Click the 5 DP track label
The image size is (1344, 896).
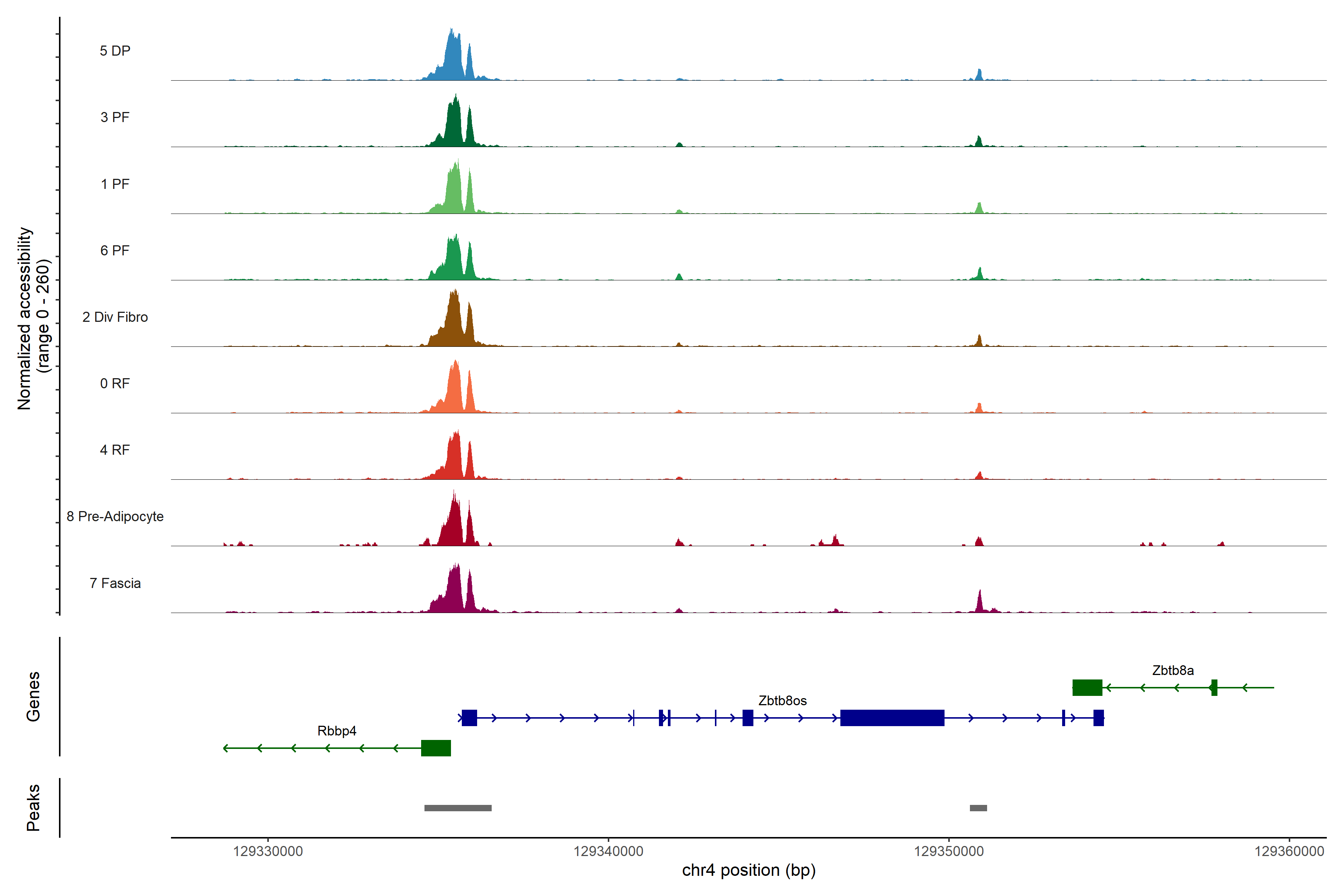pos(115,51)
